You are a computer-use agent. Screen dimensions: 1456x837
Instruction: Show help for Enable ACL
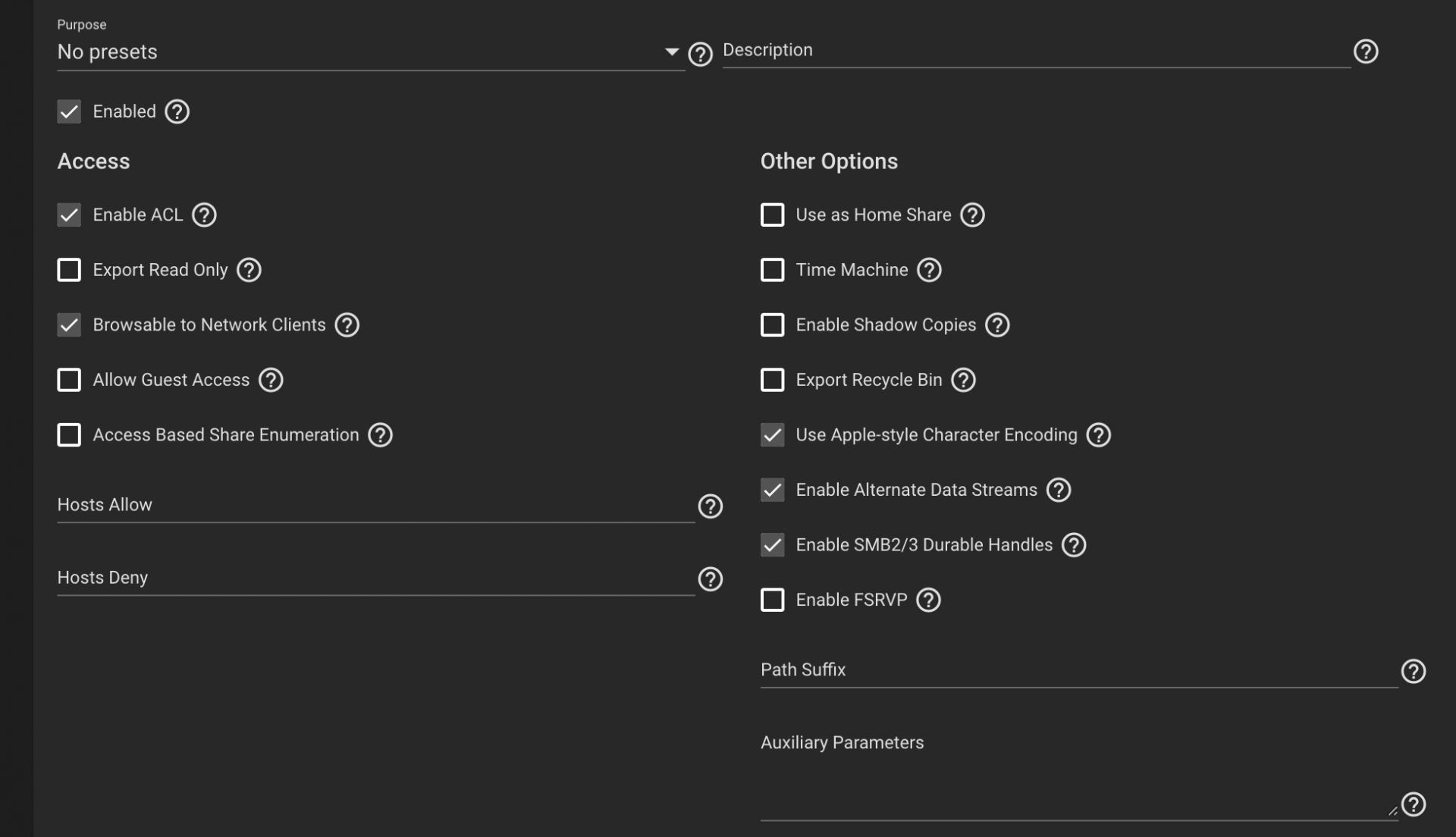(x=204, y=215)
